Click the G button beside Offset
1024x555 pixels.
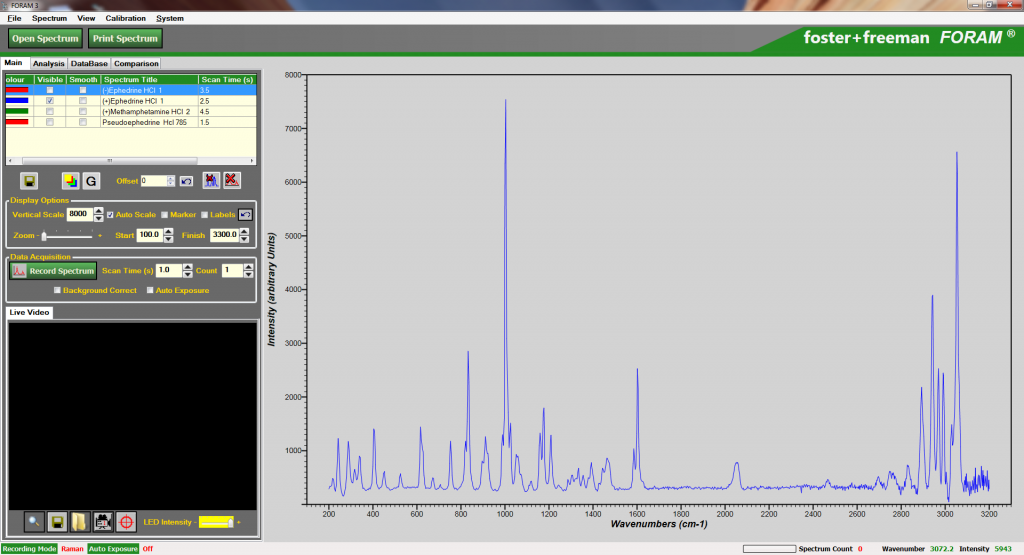coord(90,181)
